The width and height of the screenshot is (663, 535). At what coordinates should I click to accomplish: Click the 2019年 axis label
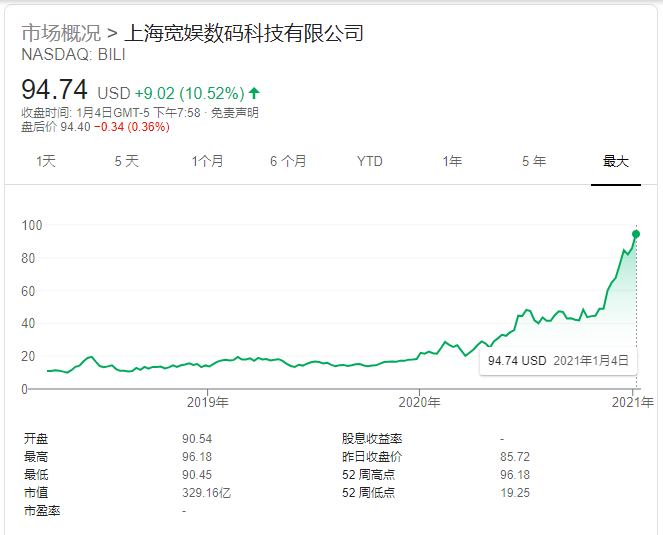click(208, 402)
